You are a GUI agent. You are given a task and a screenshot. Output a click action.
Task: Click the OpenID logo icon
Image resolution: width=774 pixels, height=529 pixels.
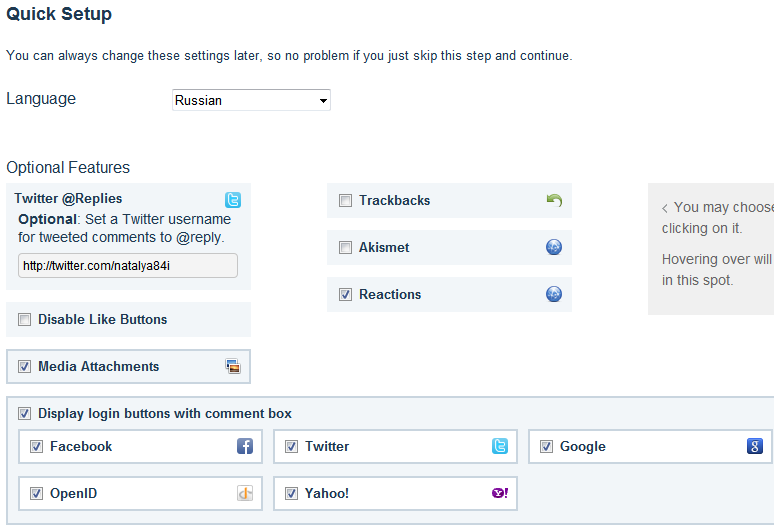(x=245, y=493)
